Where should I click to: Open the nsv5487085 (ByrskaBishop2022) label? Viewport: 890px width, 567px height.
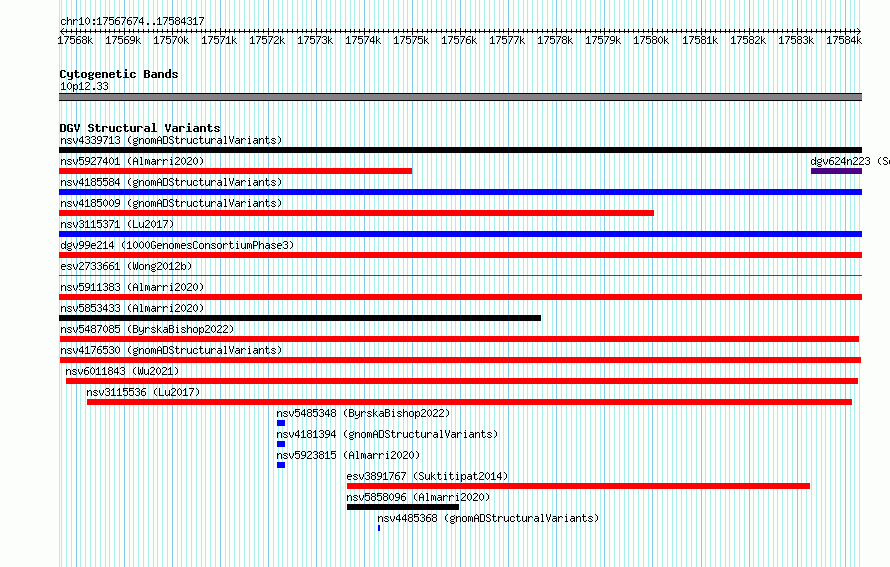pos(147,329)
